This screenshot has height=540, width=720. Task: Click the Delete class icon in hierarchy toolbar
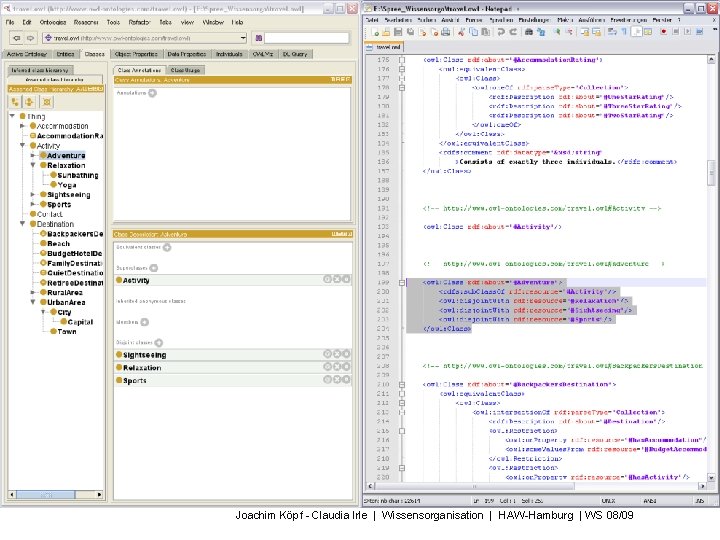47,102
